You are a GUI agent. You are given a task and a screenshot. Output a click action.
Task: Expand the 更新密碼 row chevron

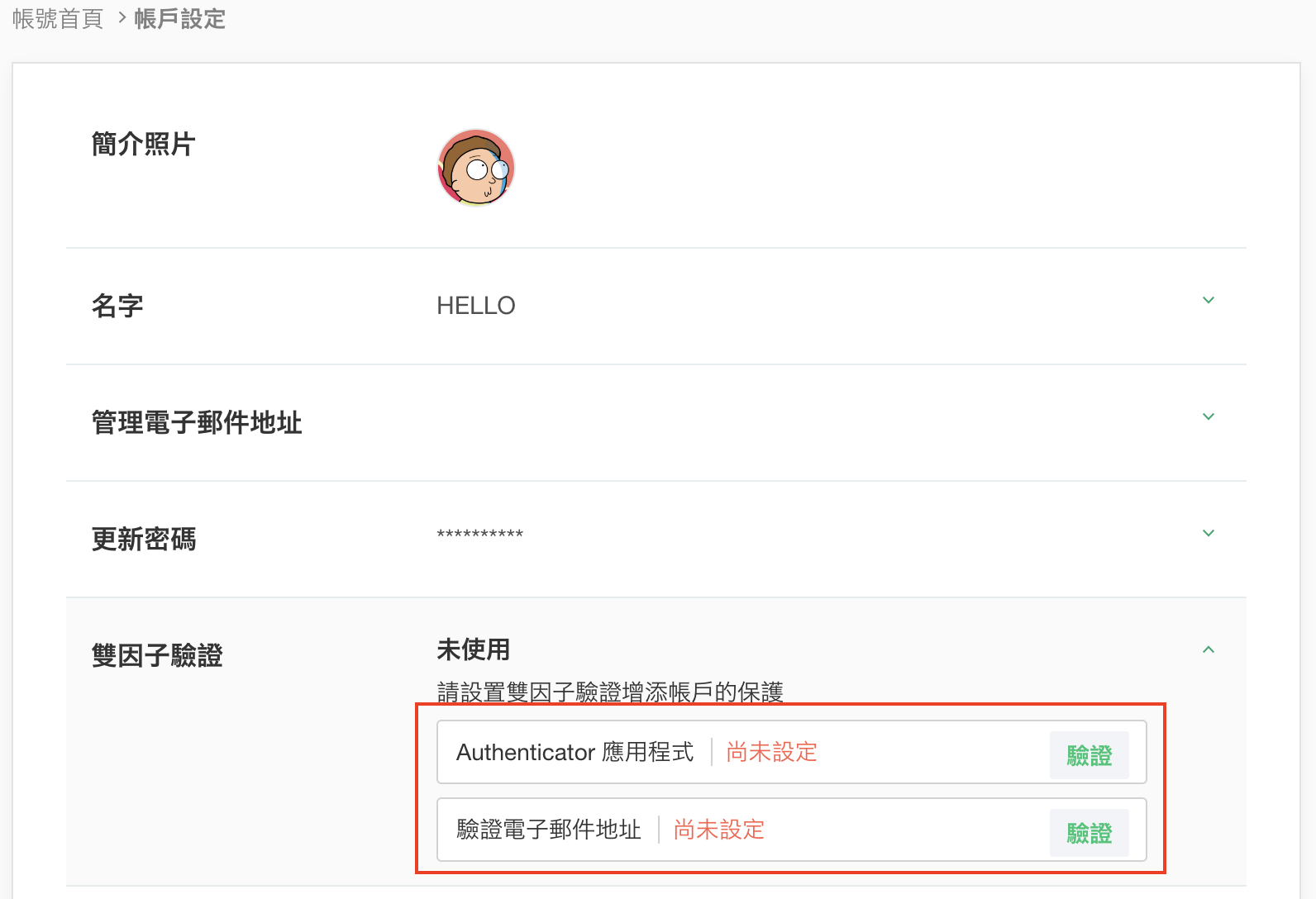(x=1209, y=534)
